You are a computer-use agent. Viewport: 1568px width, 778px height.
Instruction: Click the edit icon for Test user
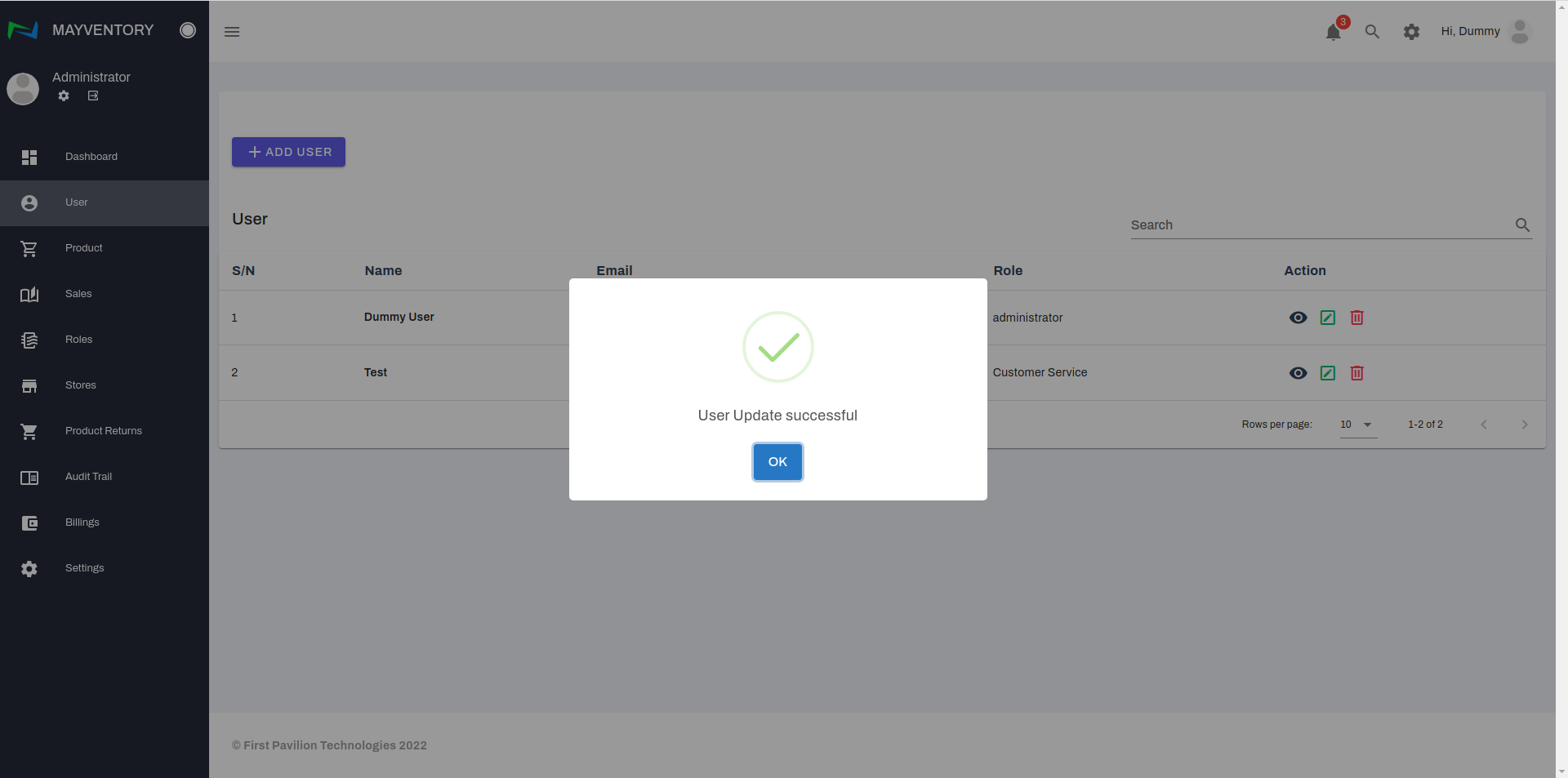pyautogui.click(x=1328, y=373)
